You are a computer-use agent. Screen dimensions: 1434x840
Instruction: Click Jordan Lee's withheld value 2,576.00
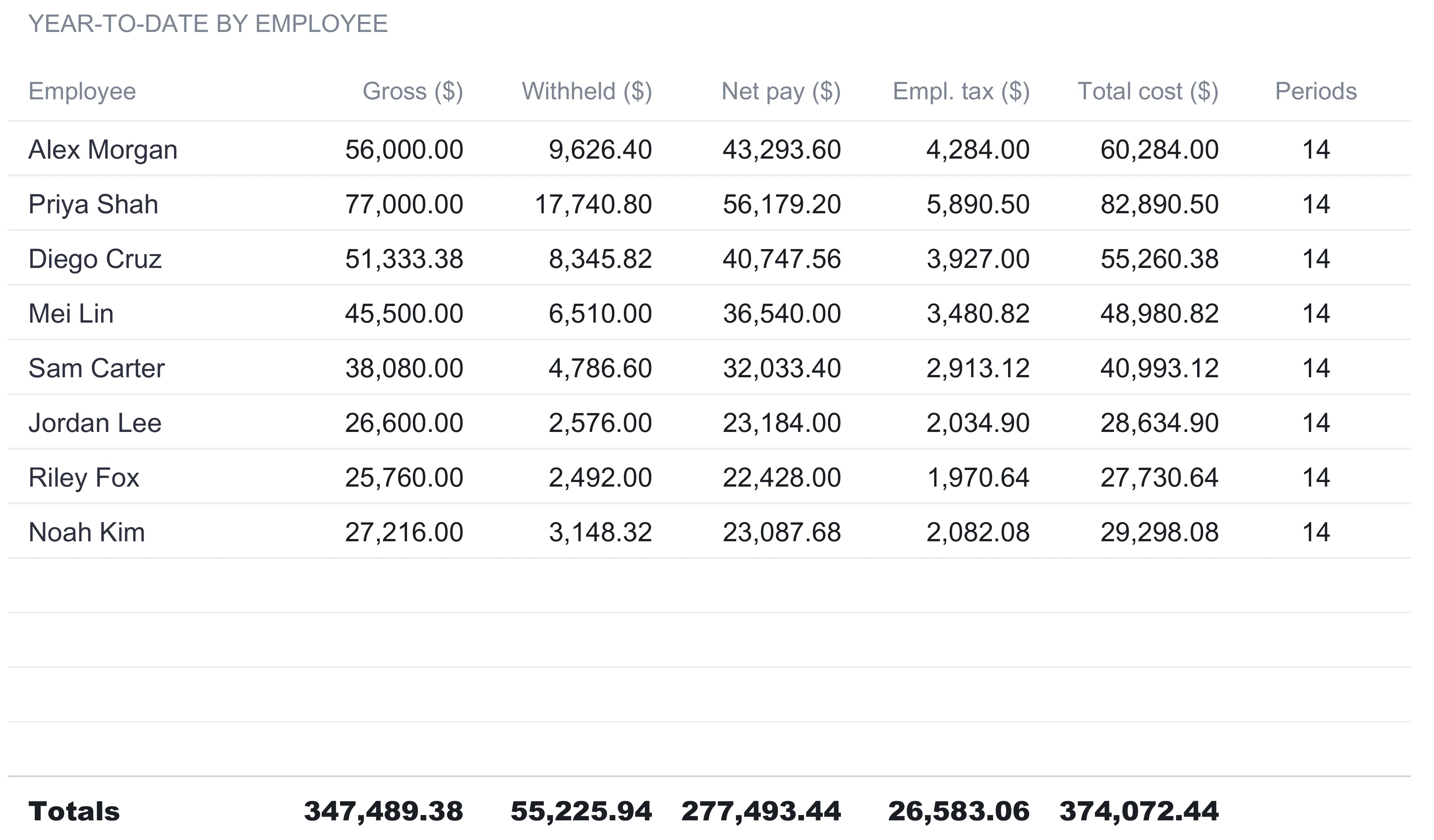tap(601, 423)
